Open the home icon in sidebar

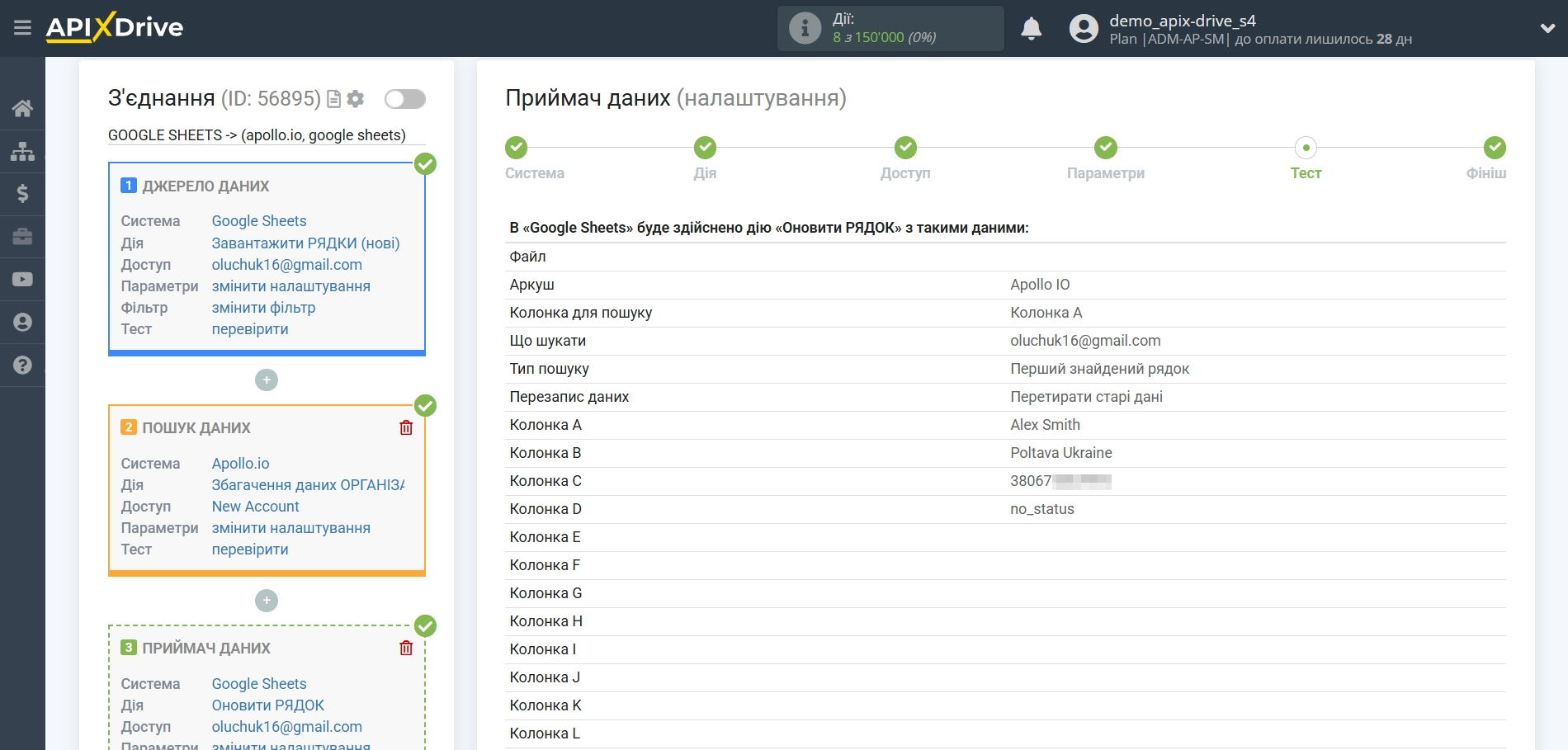(22, 108)
